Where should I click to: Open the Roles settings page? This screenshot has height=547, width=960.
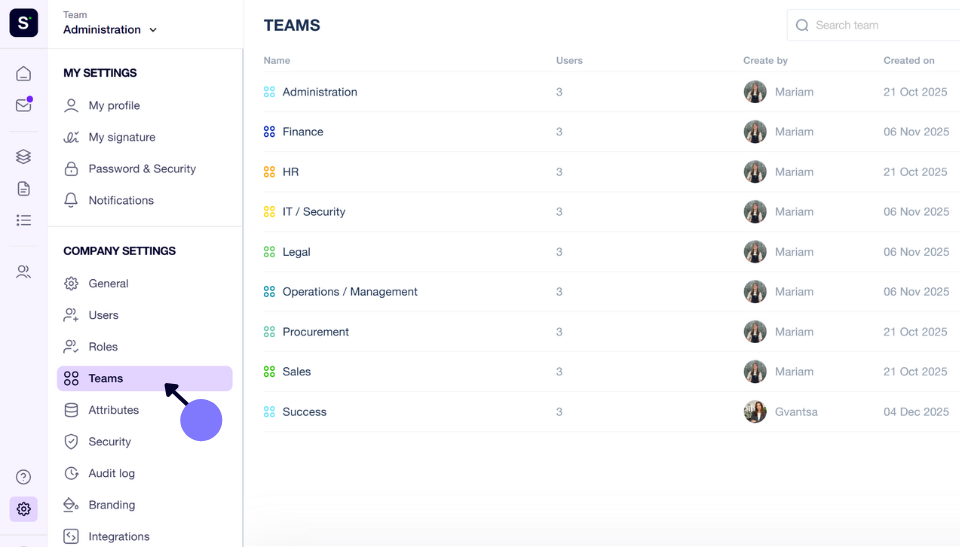coord(103,347)
